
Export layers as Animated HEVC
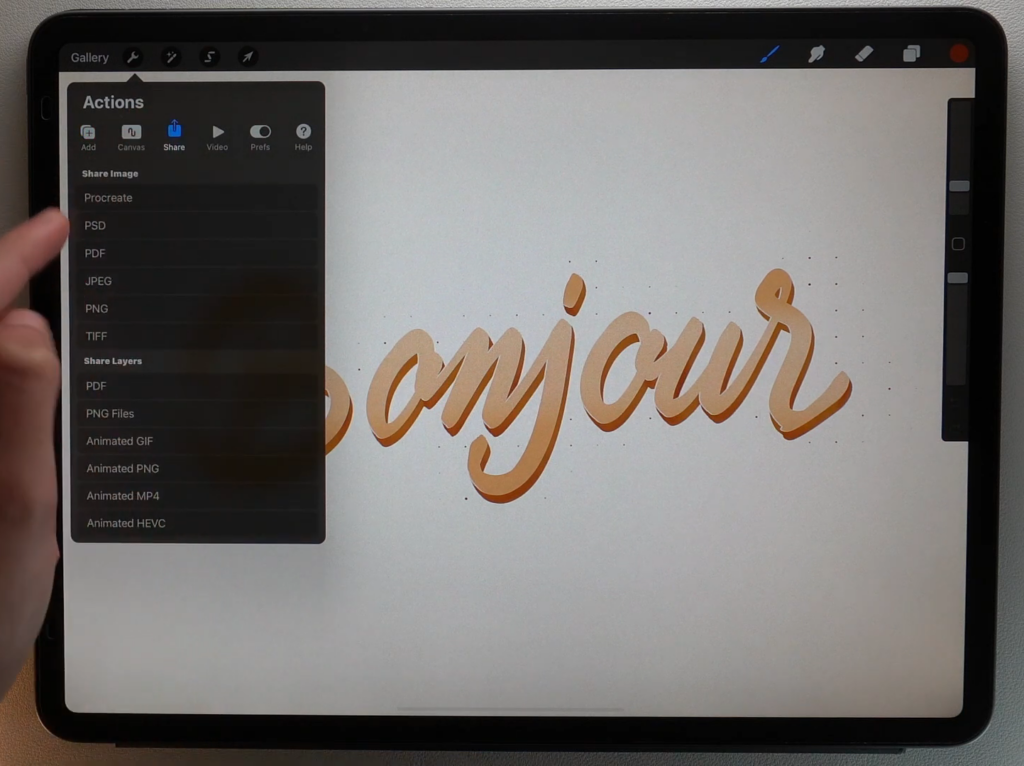[197, 523]
